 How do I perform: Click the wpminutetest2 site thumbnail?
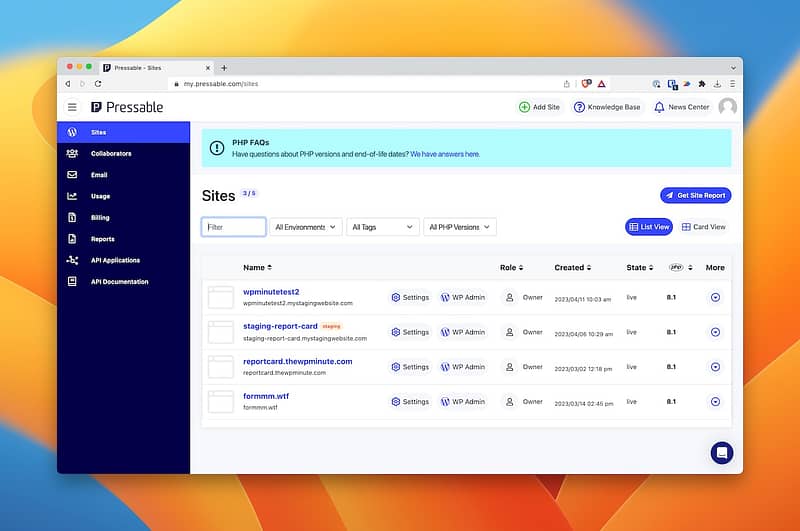point(220,297)
